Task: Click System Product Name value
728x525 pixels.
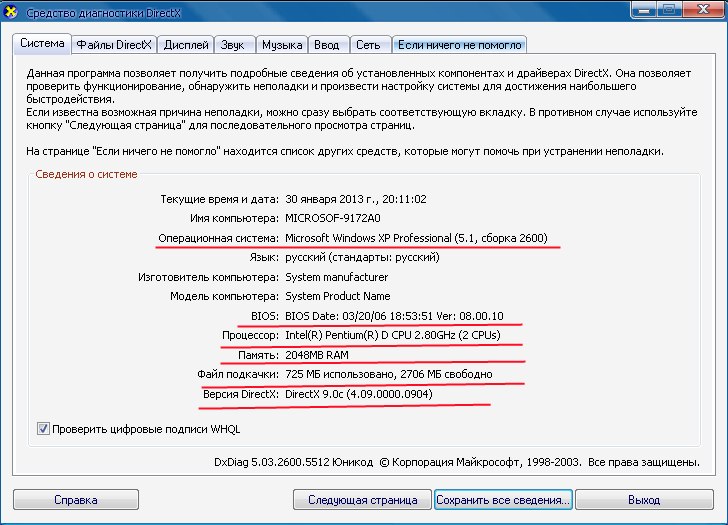Action: [338, 296]
